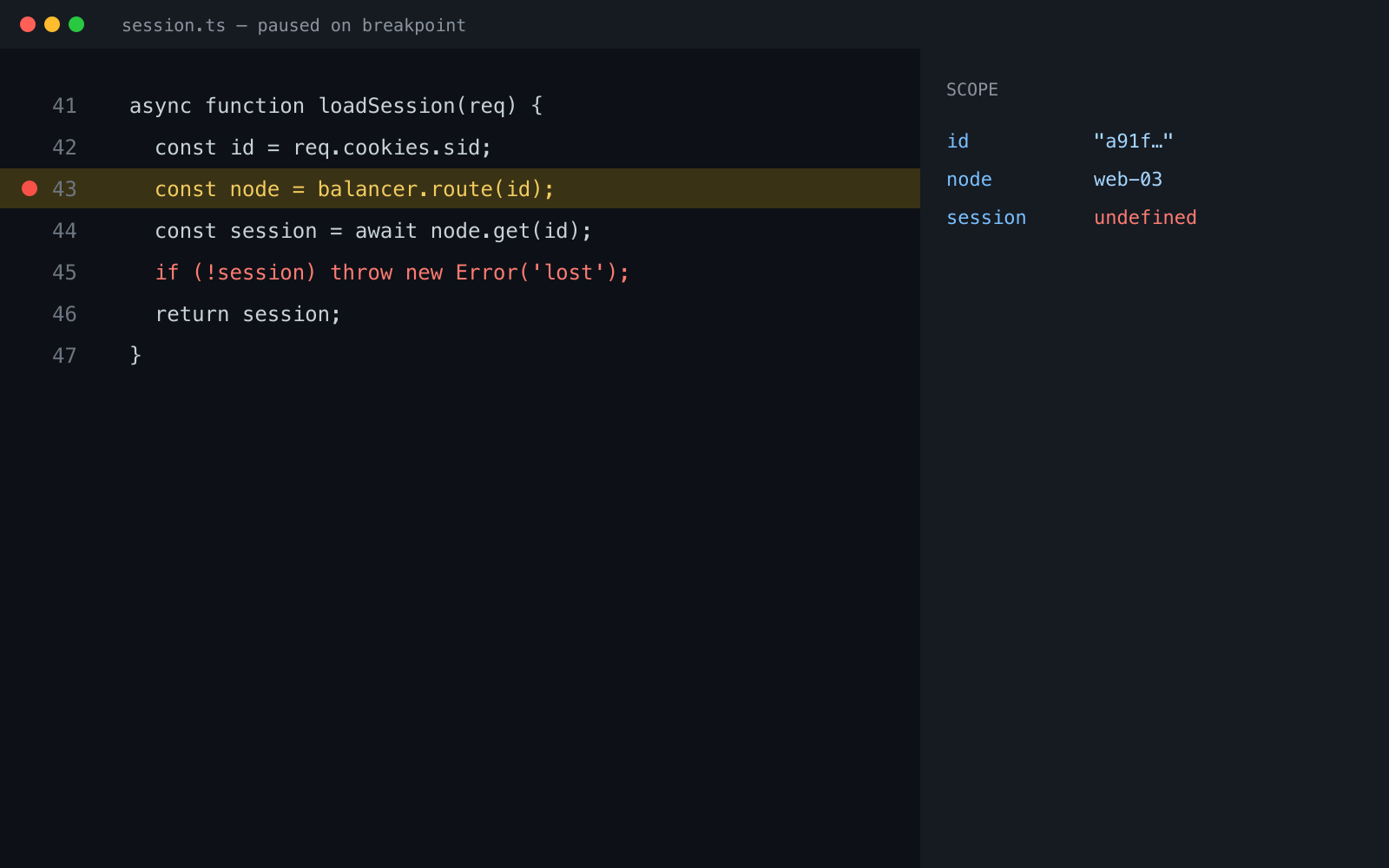The height and width of the screenshot is (868, 1389).
Task: Click the async function loadSession(req) line
Action: coord(336,106)
